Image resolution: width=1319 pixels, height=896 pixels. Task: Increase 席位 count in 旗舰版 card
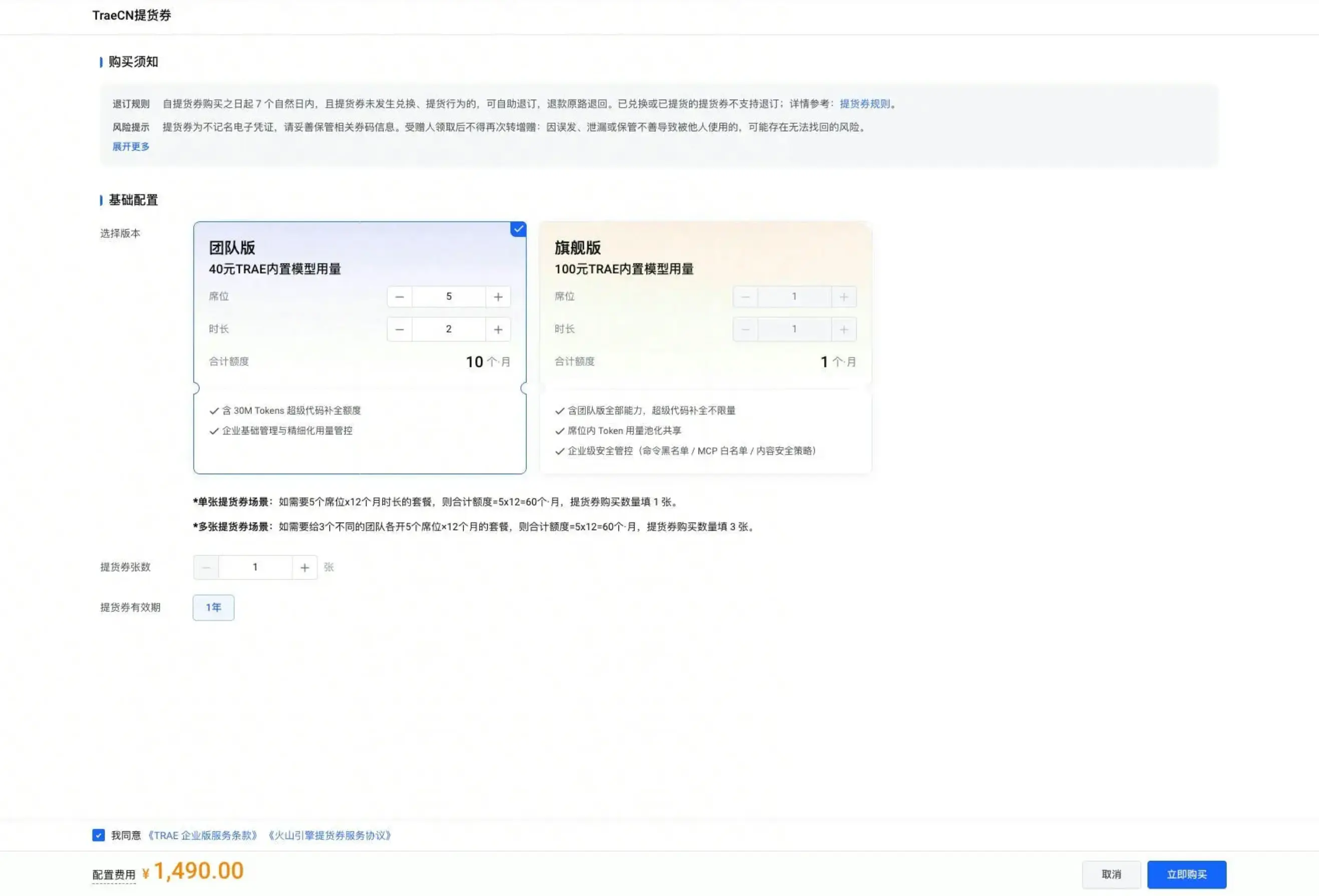click(843, 297)
